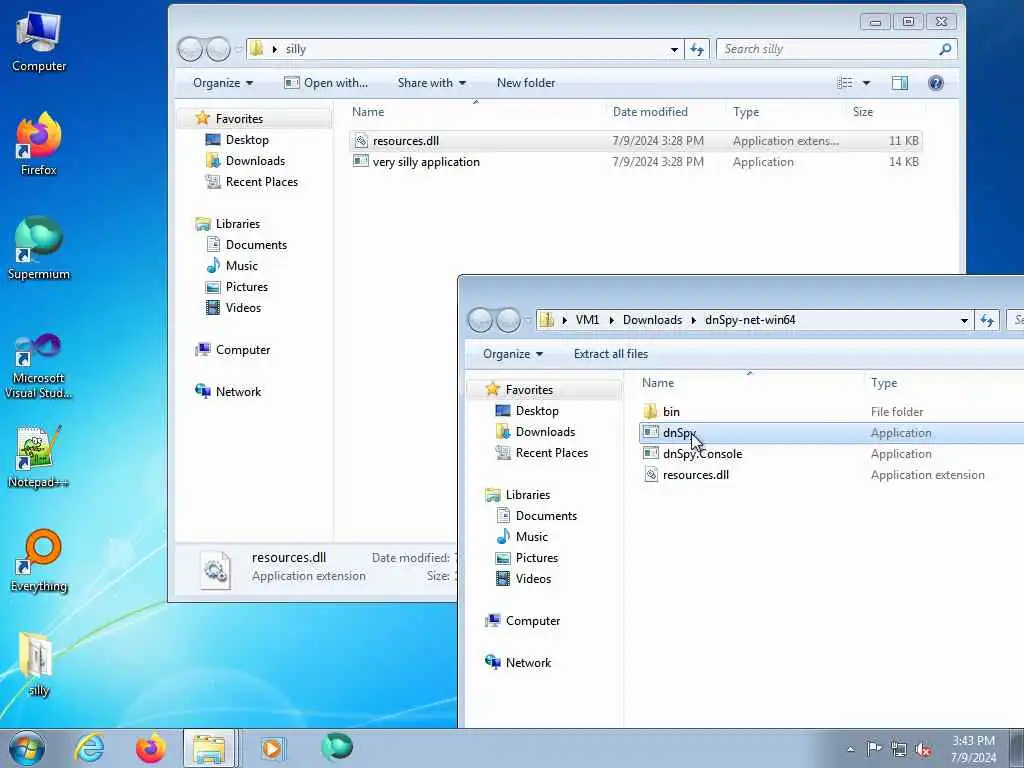
Task: Select Microsoft Visual Studio desktop shortcut
Action: click(x=39, y=366)
